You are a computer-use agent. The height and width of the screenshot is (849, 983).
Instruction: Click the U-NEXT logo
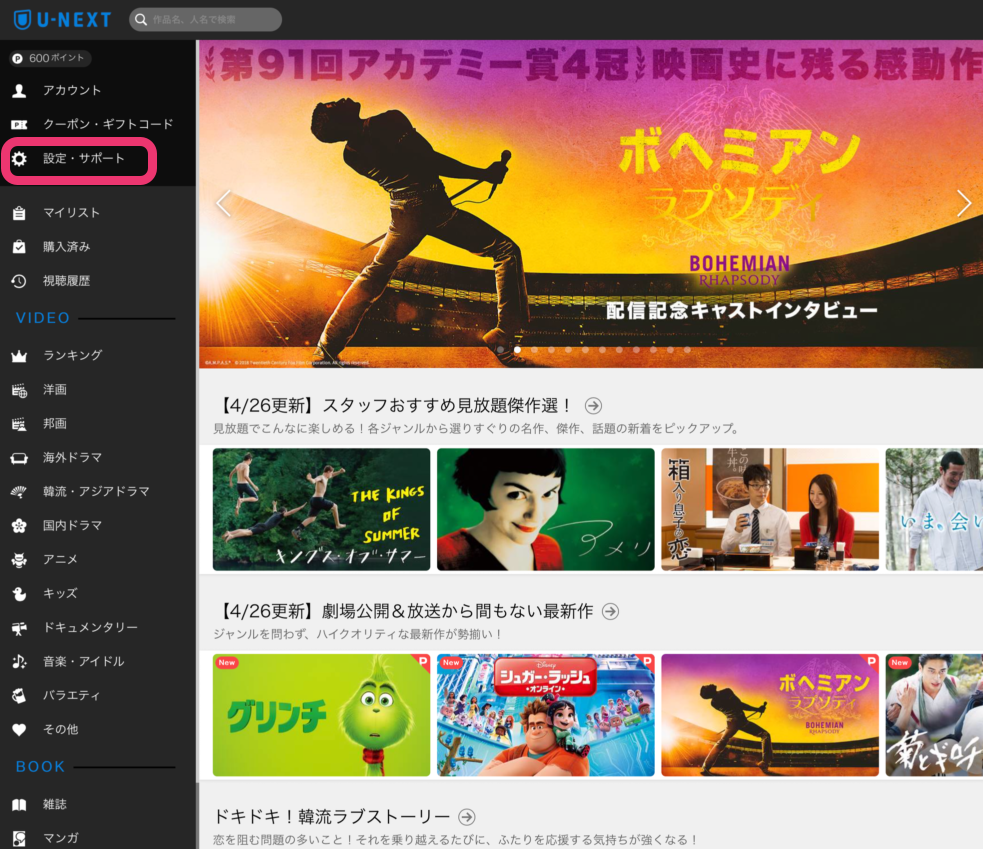click(x=62, y=19)
